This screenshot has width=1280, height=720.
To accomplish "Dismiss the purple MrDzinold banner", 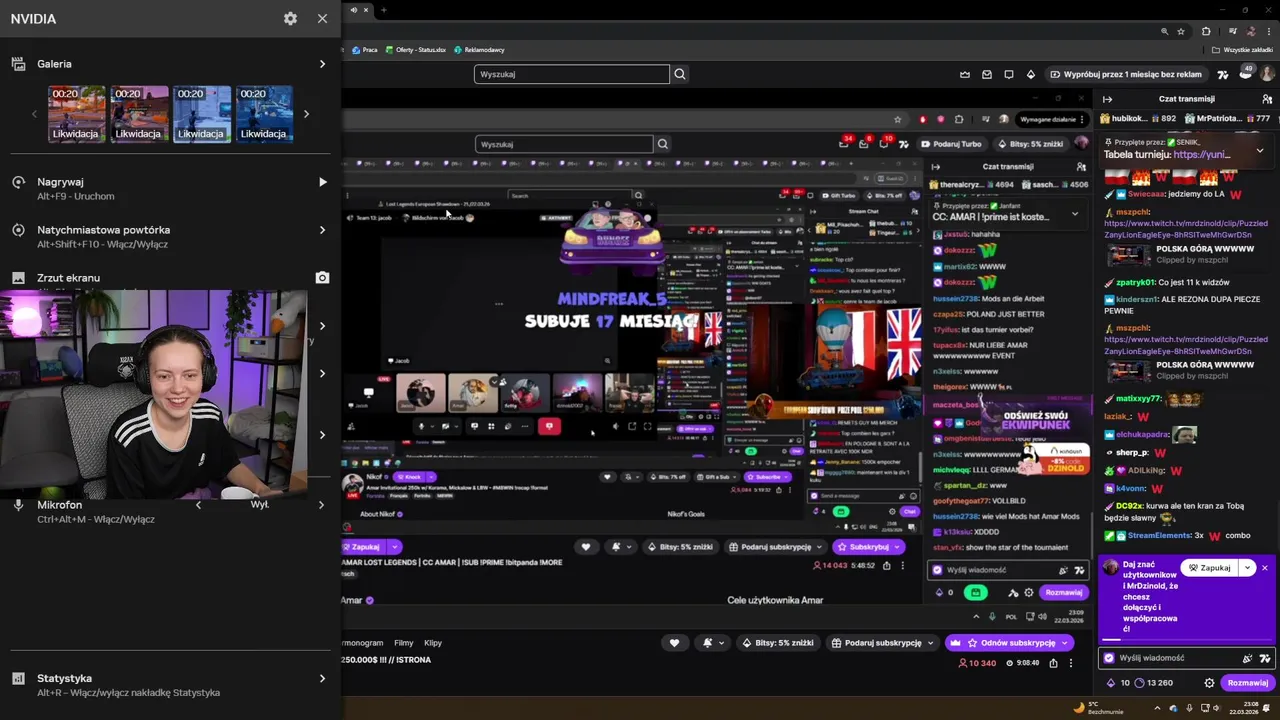I will click(x=1264, y=568).
